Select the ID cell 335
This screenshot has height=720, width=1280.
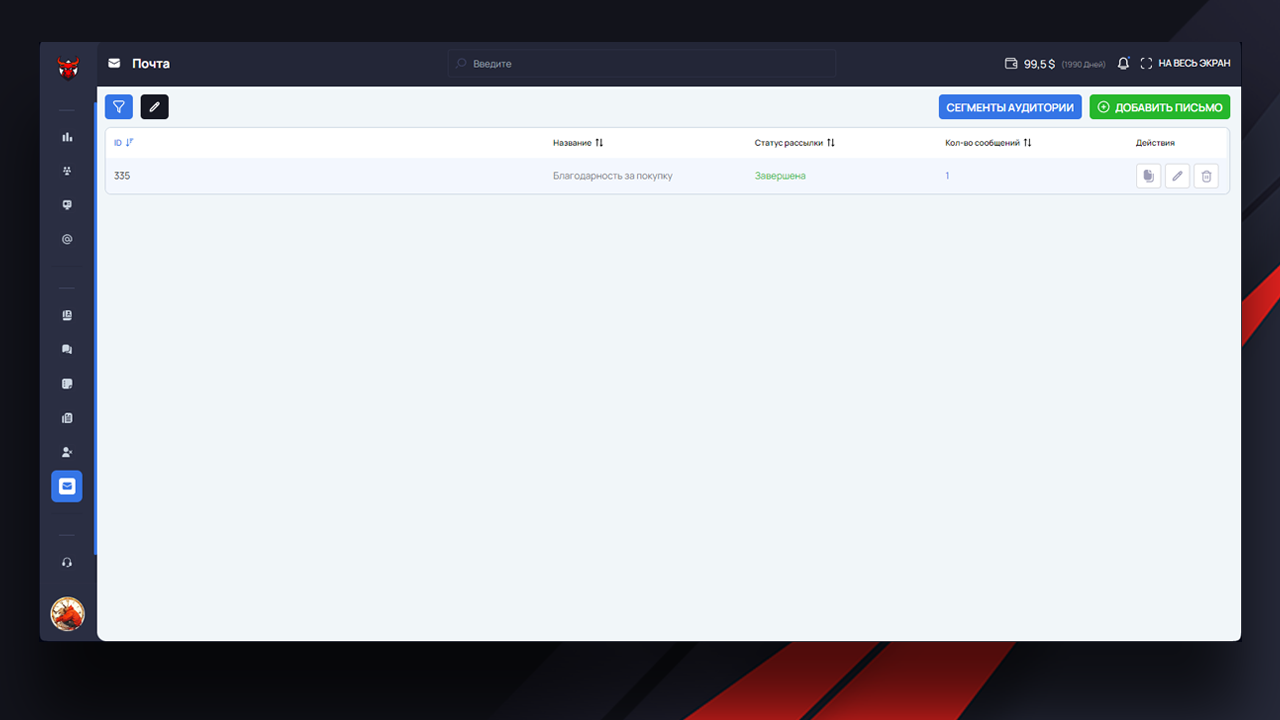[122, 176]
